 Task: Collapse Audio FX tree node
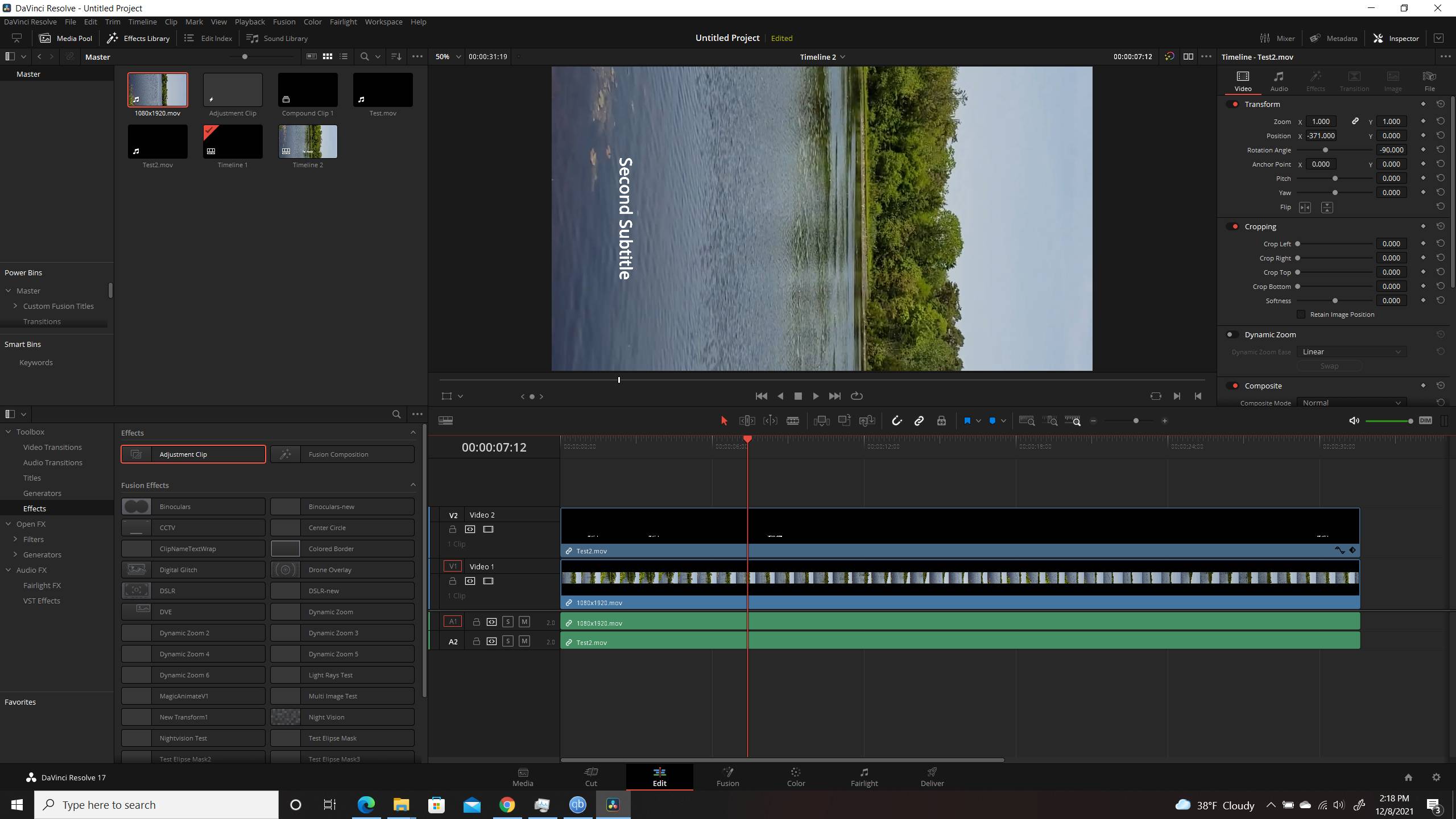(9, 570)
